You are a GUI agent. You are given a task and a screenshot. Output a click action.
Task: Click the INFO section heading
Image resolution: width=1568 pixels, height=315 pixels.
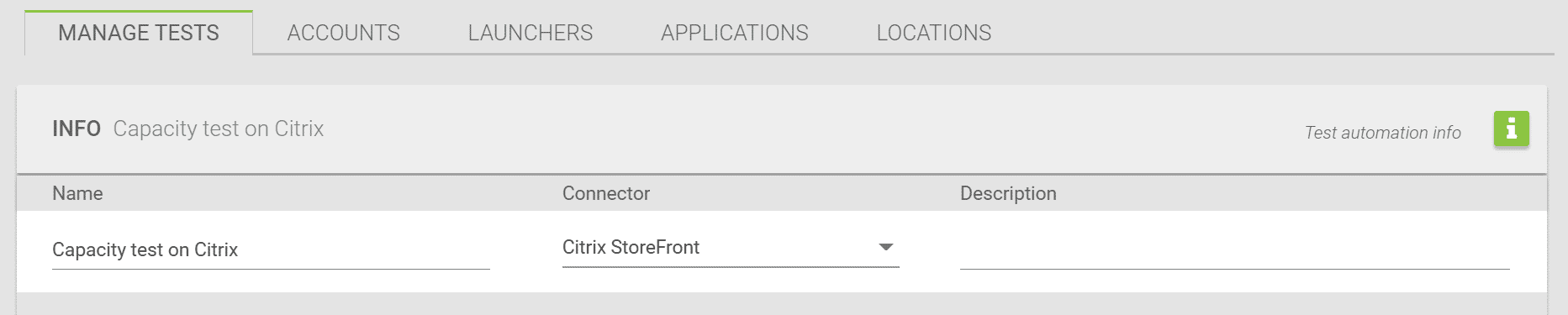[x=77, y=129]
